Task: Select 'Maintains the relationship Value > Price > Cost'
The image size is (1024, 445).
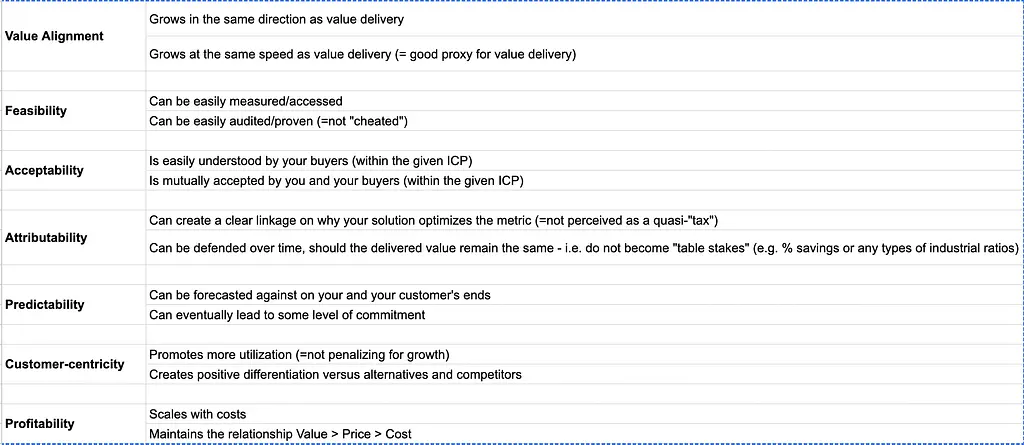Action: (x=280, y=434)
